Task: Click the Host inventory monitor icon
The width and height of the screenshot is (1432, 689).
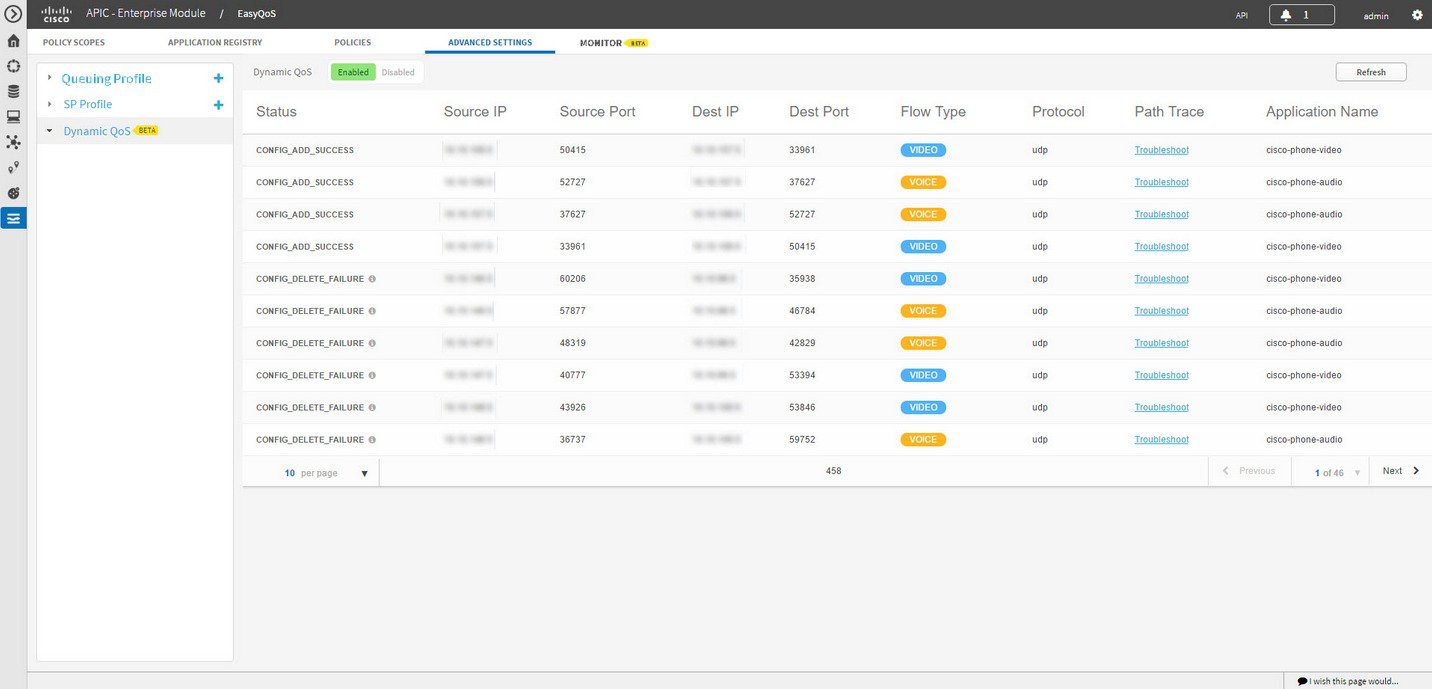Action: [13, 116]
